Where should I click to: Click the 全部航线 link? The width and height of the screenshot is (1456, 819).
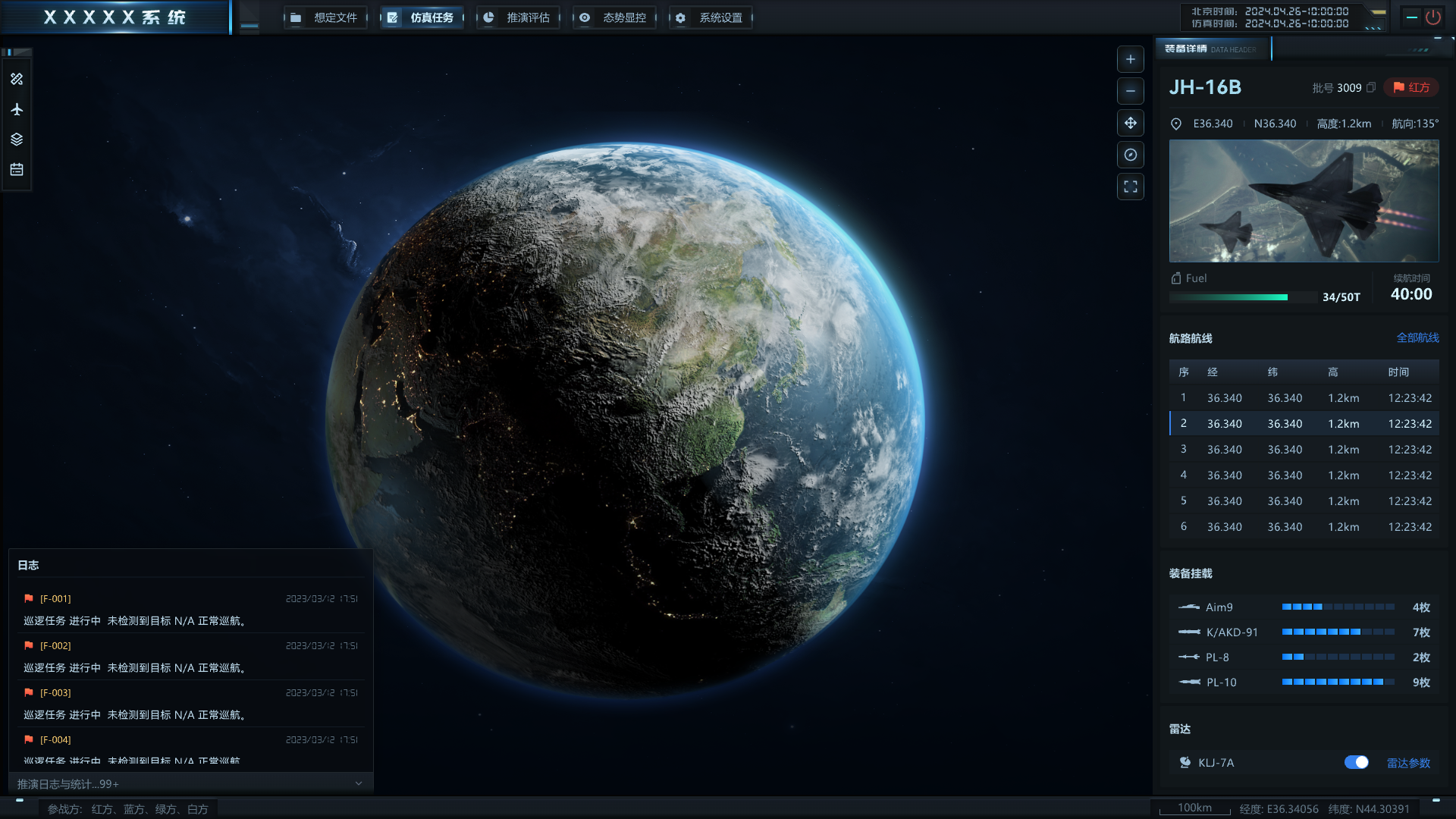pyautogui.click(x=1417, y=337)
